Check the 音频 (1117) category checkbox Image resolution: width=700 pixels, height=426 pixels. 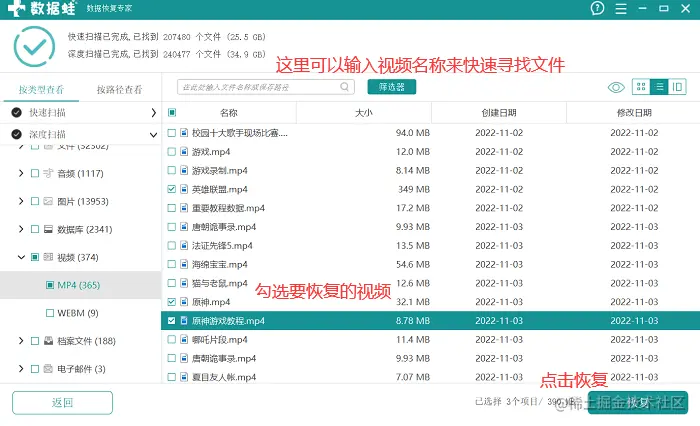(35, 173)
